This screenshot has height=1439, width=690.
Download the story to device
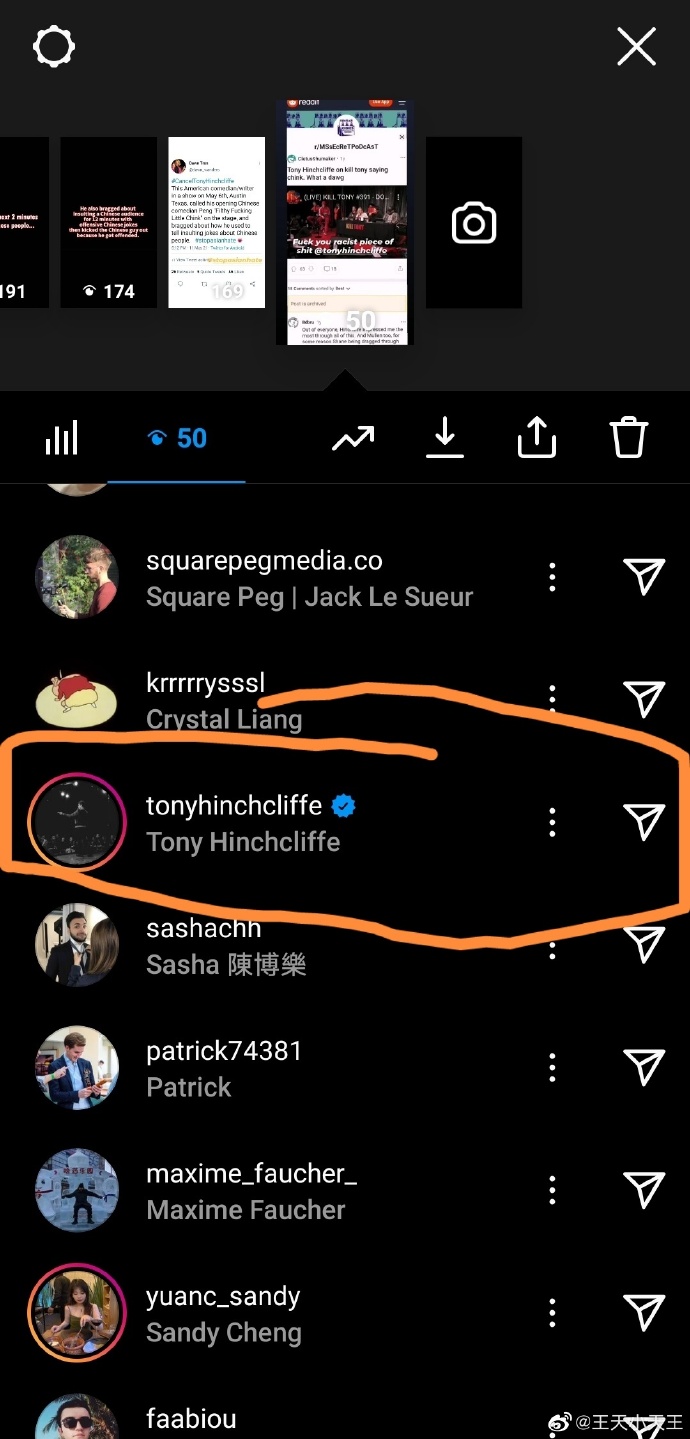tap(445, 438)
